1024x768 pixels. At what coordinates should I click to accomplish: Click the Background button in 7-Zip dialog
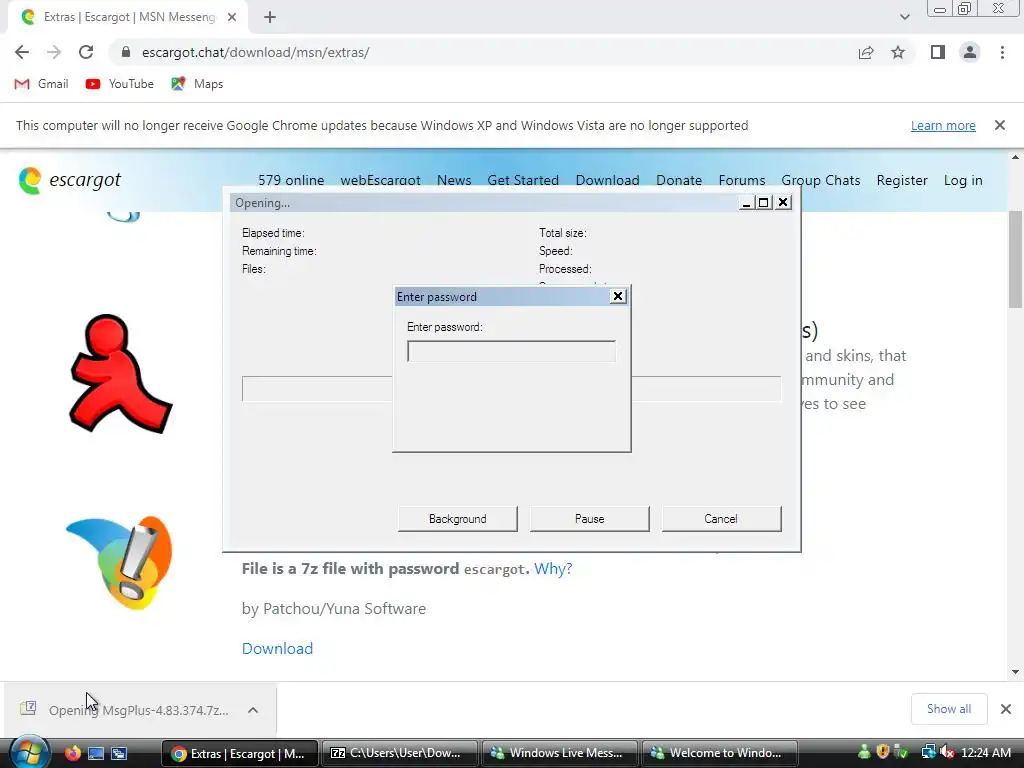pyautogui.click(x=458, y=519)
